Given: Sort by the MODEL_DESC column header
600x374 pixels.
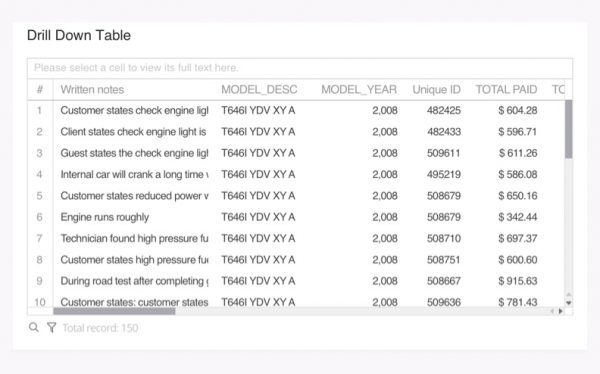Looking at the screenshot, I should click(x=259, y=90).
